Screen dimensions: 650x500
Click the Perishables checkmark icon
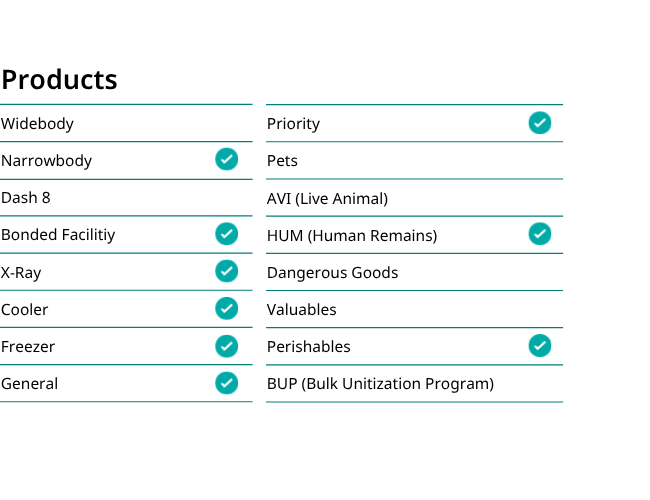pos(540,345)
